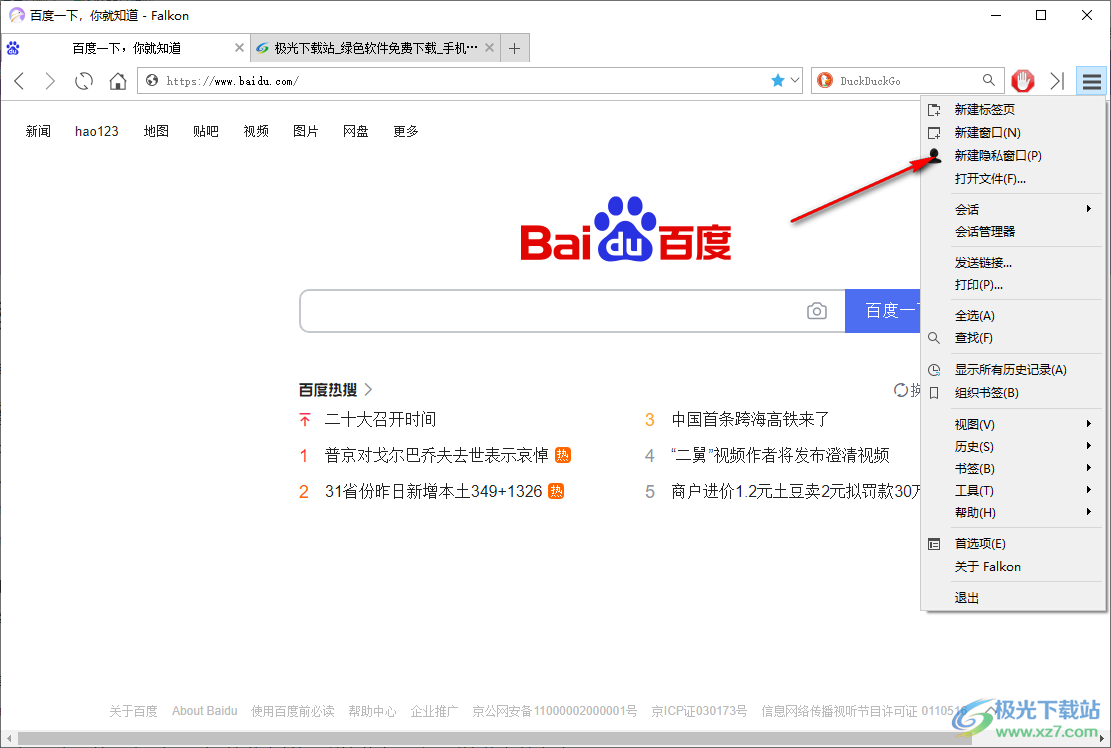Open hot search 中国首条跨海高铁来了
The height and width of the screenshot is (748, 1111).
tap(750, 419)
